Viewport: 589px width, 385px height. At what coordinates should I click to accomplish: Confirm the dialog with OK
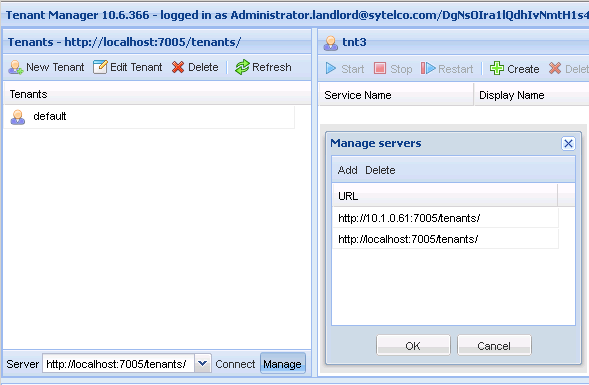click(413, 346)
